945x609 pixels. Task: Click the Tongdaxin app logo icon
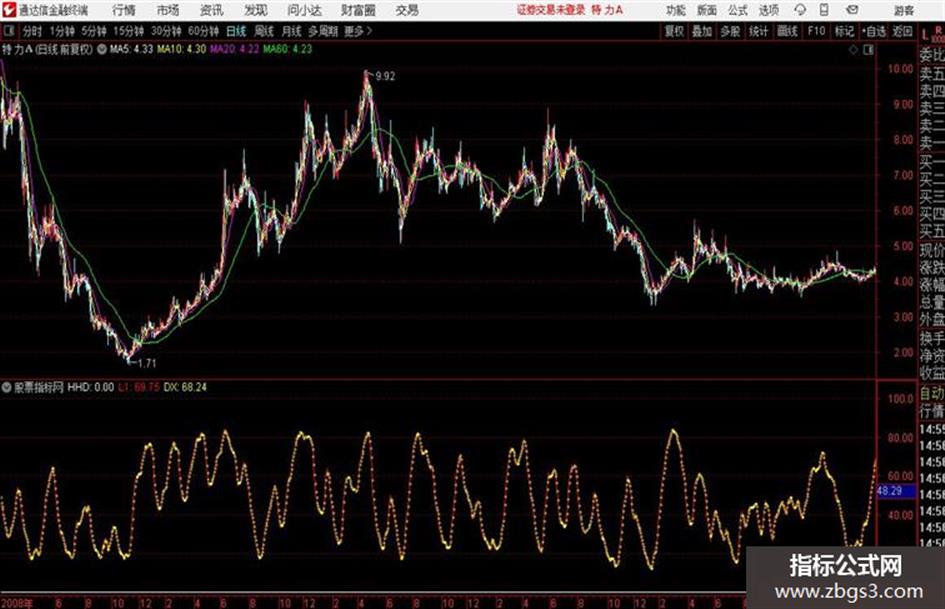point(8,10)
